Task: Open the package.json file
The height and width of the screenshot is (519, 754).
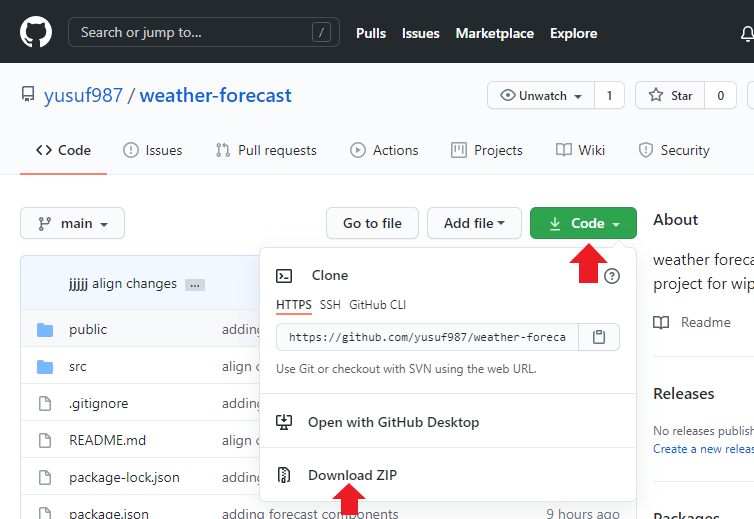Action: tap(109, 513)
